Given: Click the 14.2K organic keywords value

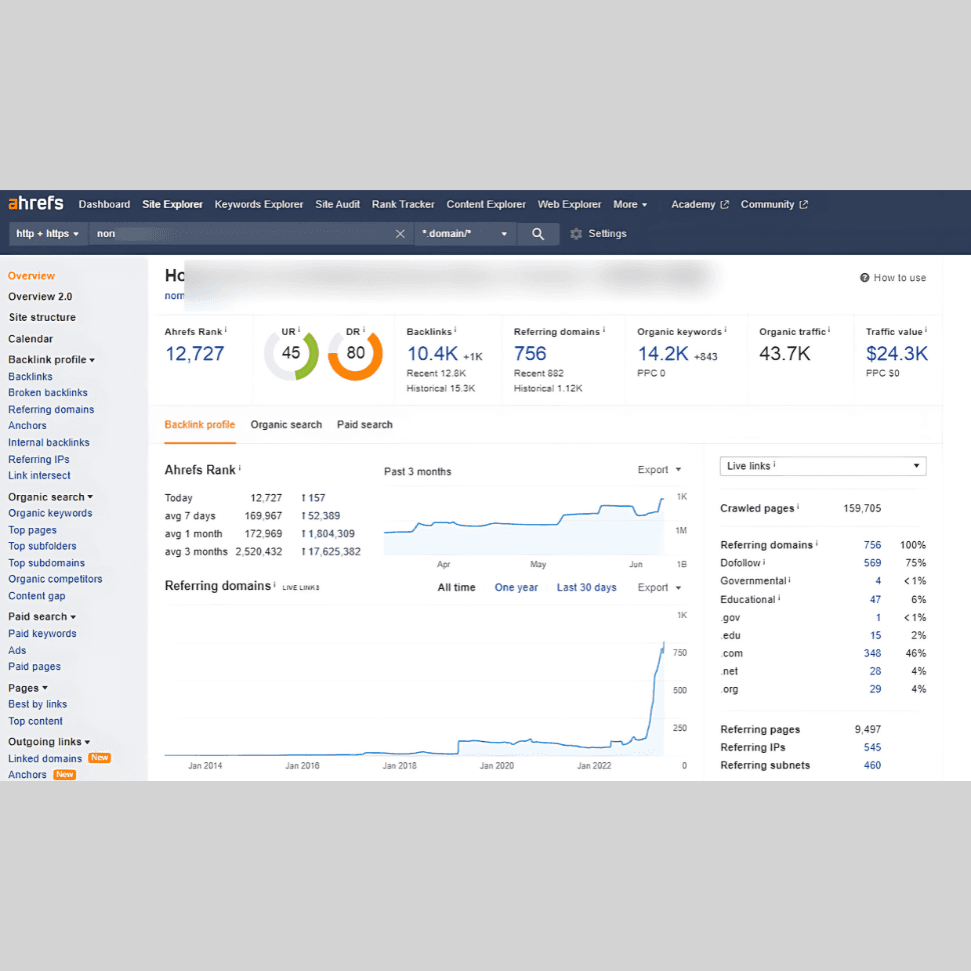Looking at the screenshot, I should click(663, 354).
